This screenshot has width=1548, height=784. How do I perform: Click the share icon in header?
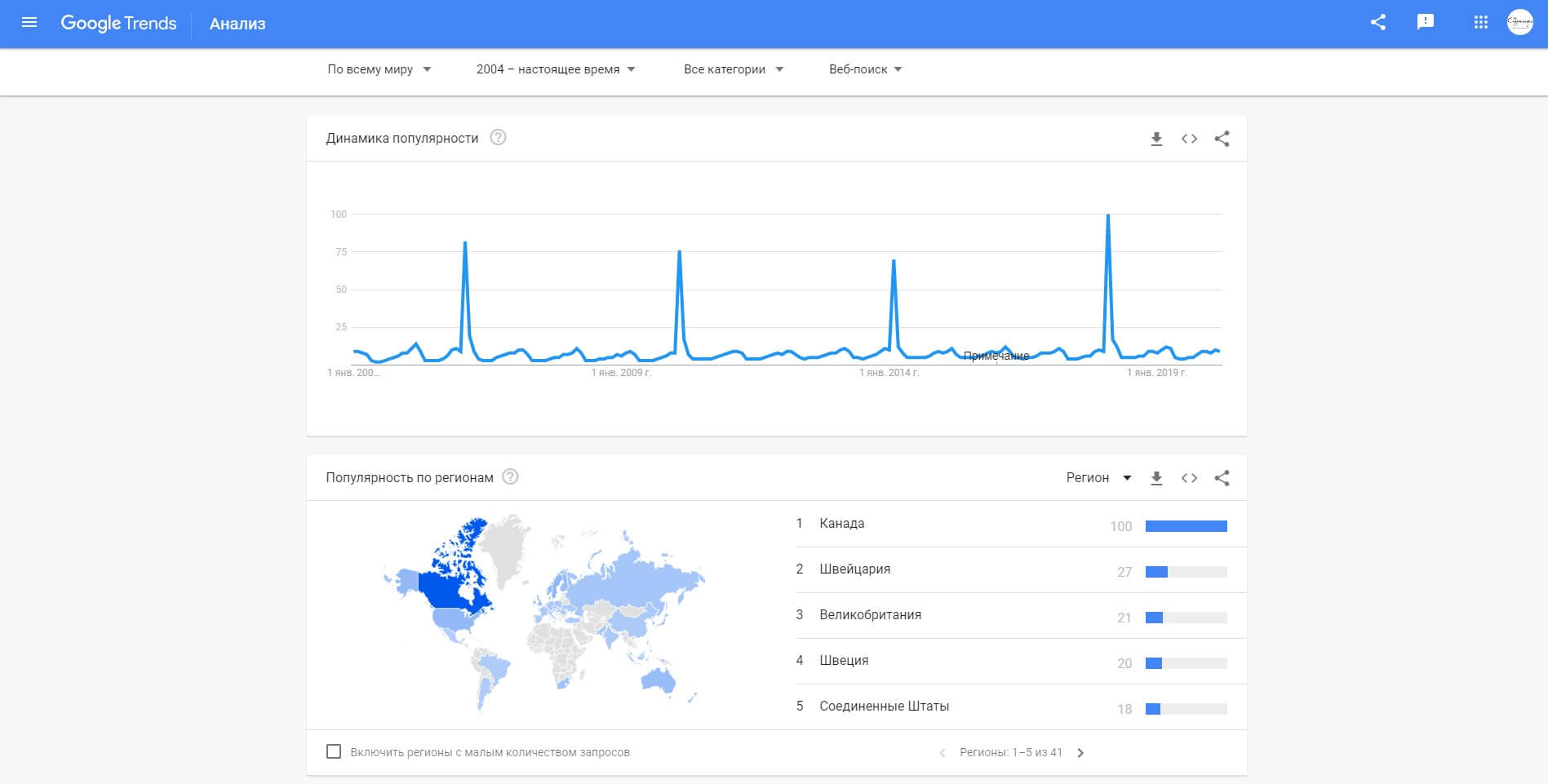1378,23
